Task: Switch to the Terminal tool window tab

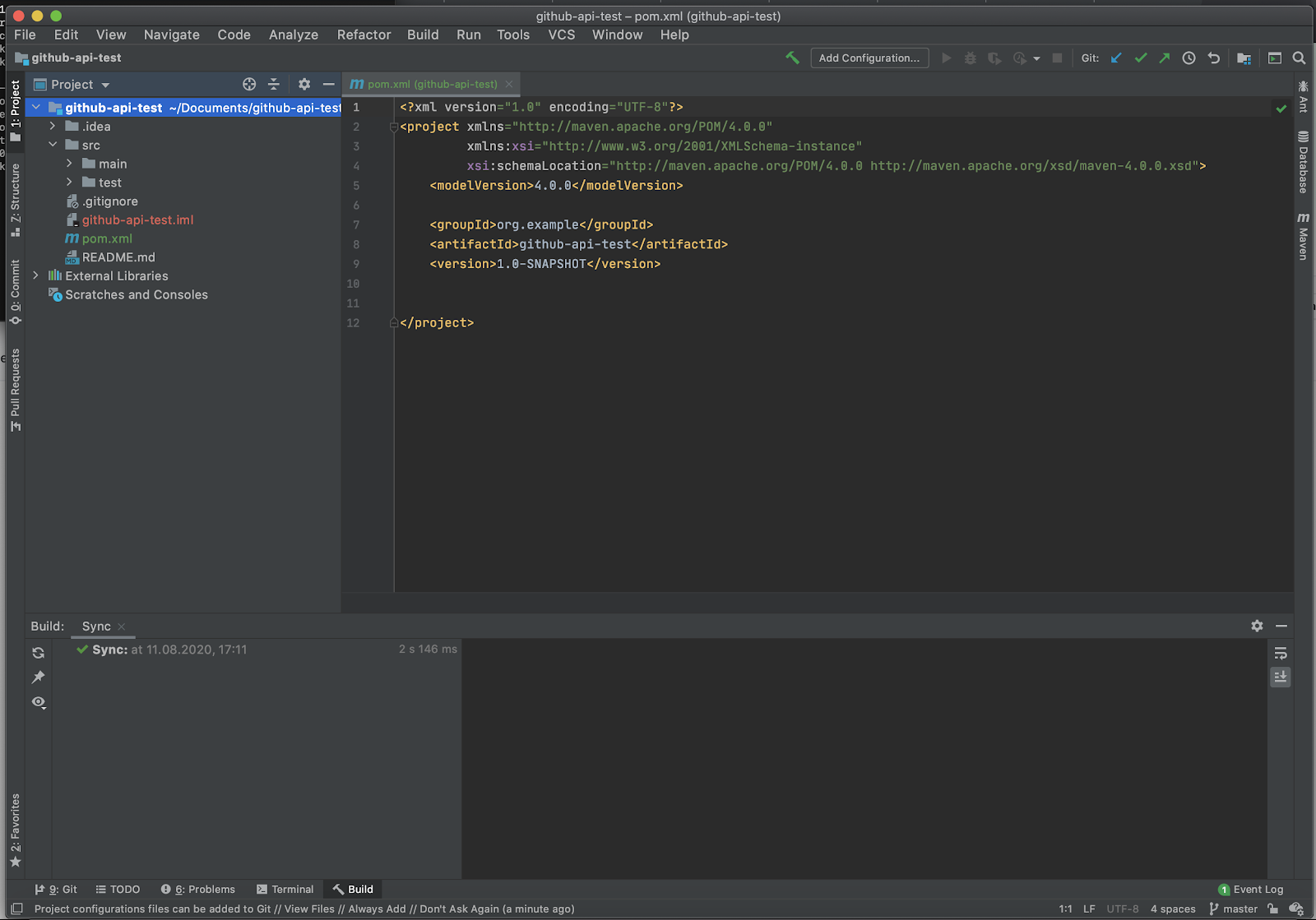Action: click(285, 889)
